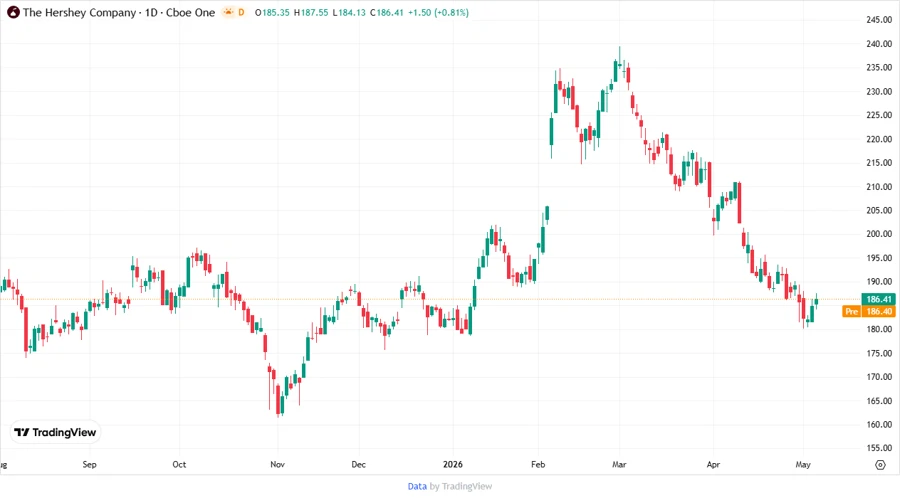Click the 'by TradingView' link text
900x498 pixels.
[x=461, y=486]
